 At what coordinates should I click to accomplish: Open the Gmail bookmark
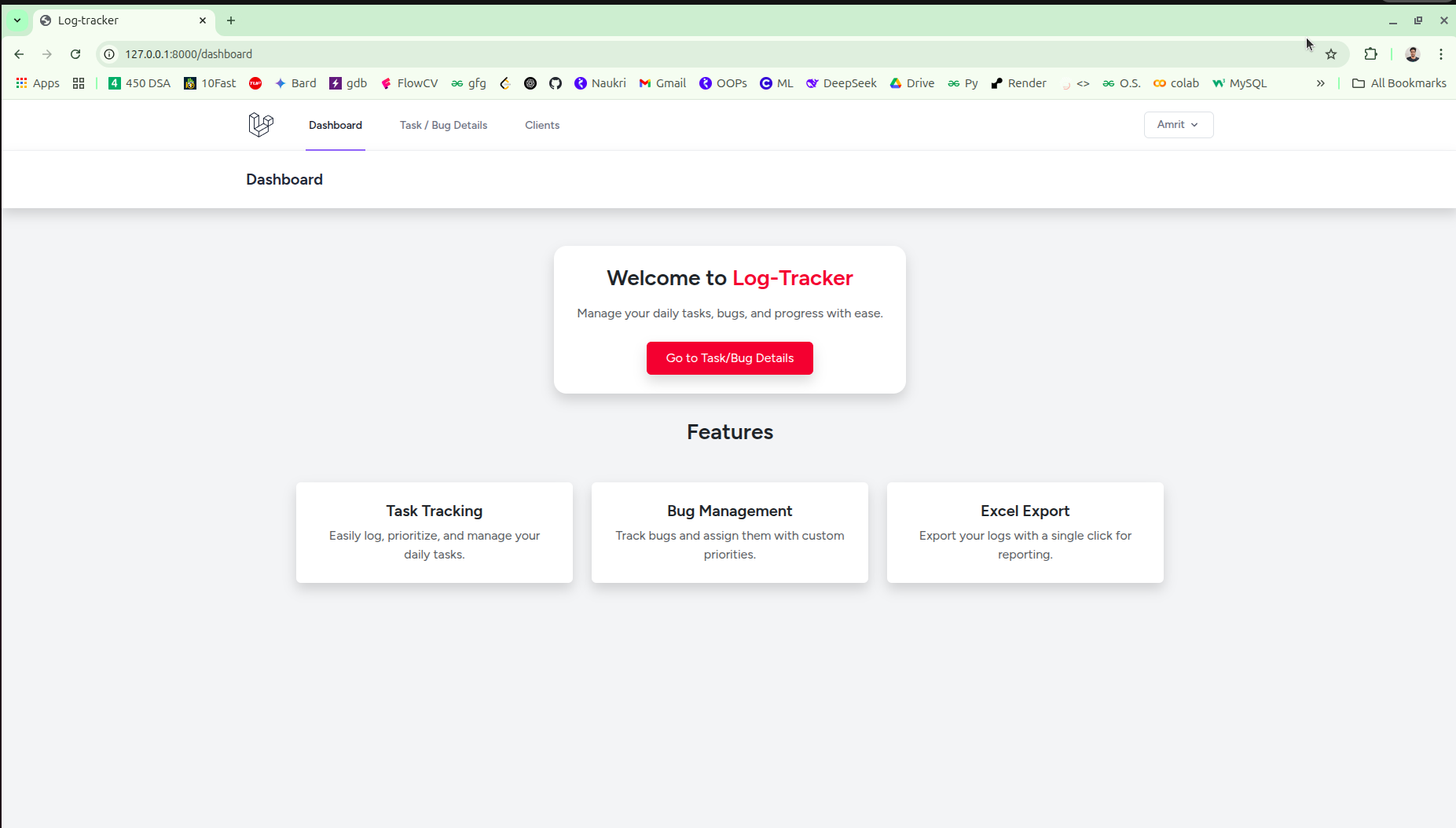(662, 83)
